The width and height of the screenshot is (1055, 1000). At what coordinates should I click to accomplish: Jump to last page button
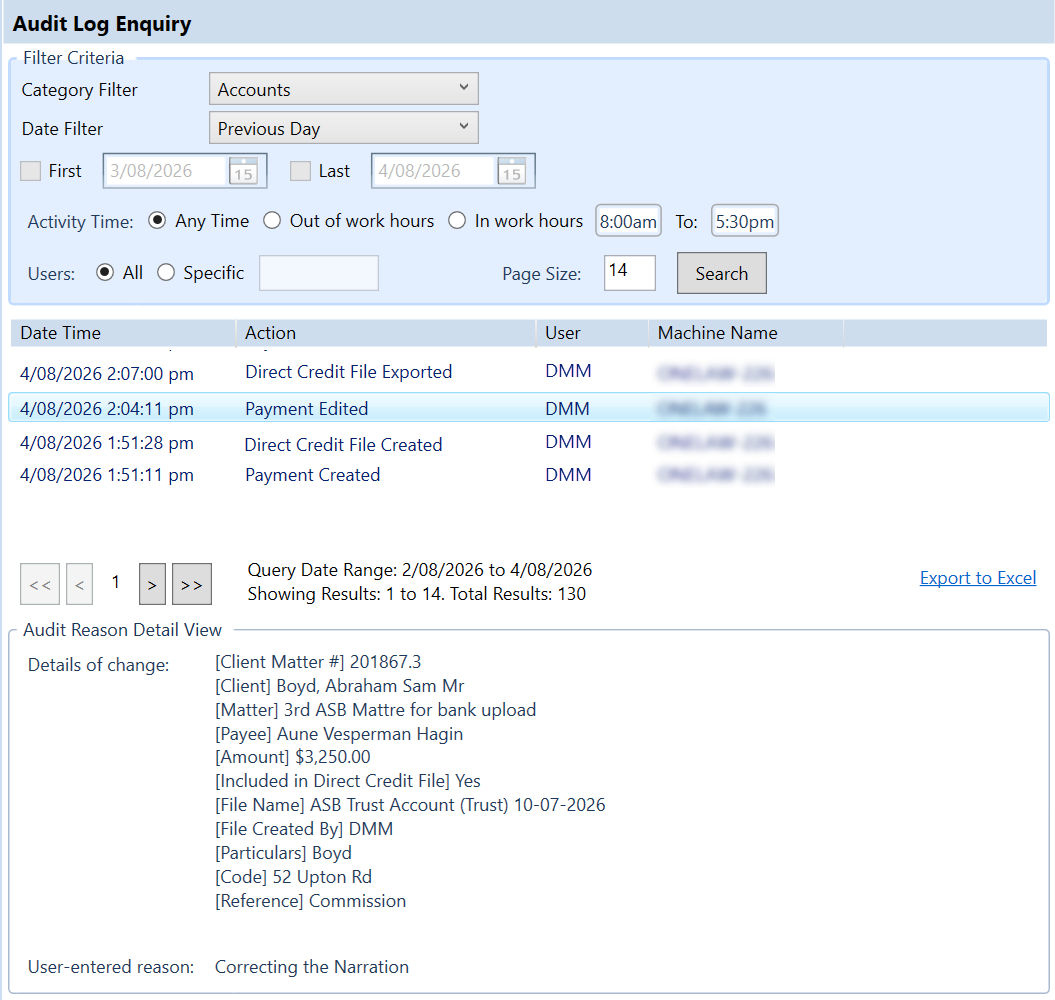pyautogui.click(x=192, y=584)
